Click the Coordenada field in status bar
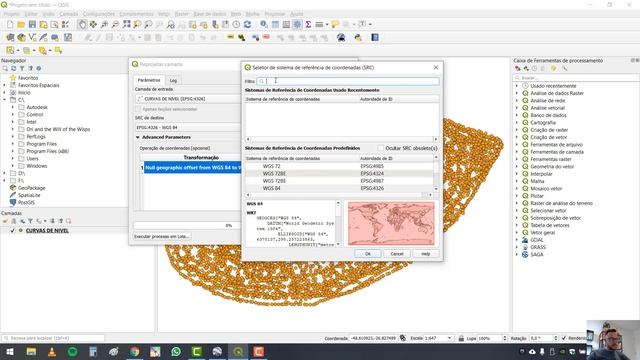Screen dimensions: 640x360 373,338
